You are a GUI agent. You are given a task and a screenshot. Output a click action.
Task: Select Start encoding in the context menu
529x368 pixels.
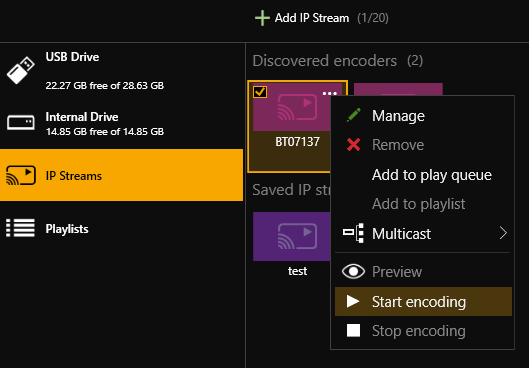423,302
